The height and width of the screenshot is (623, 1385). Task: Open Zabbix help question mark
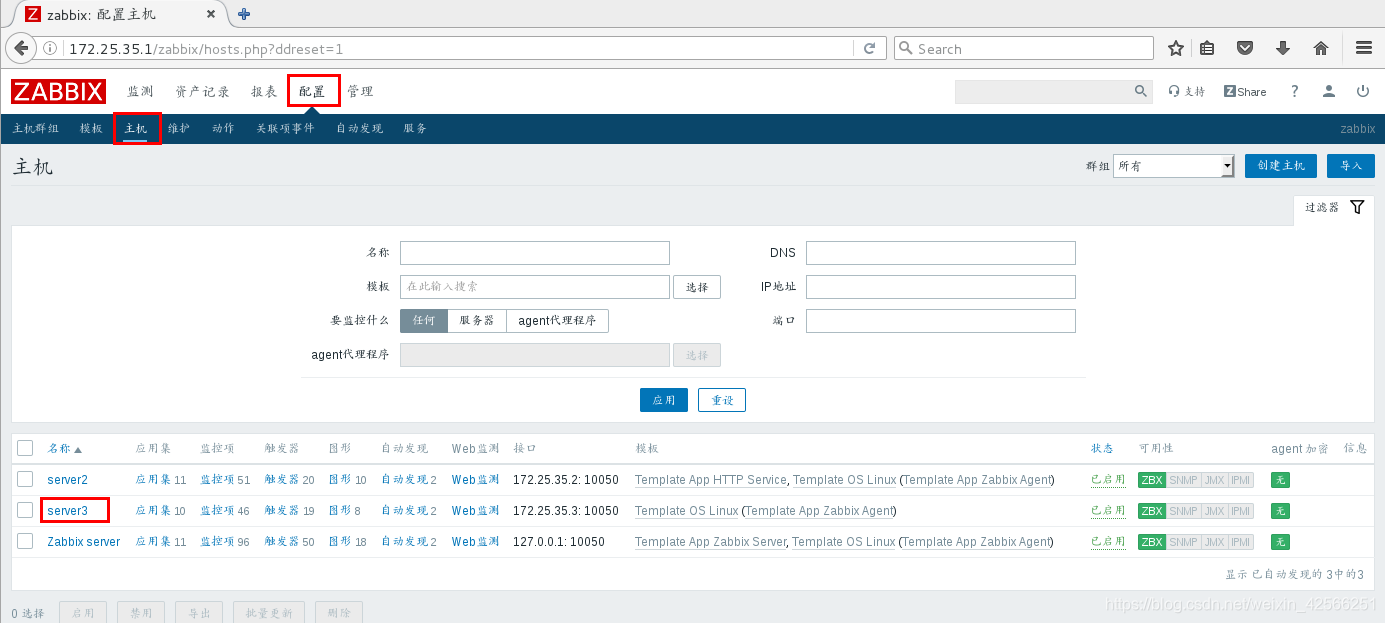(1294, 91)
